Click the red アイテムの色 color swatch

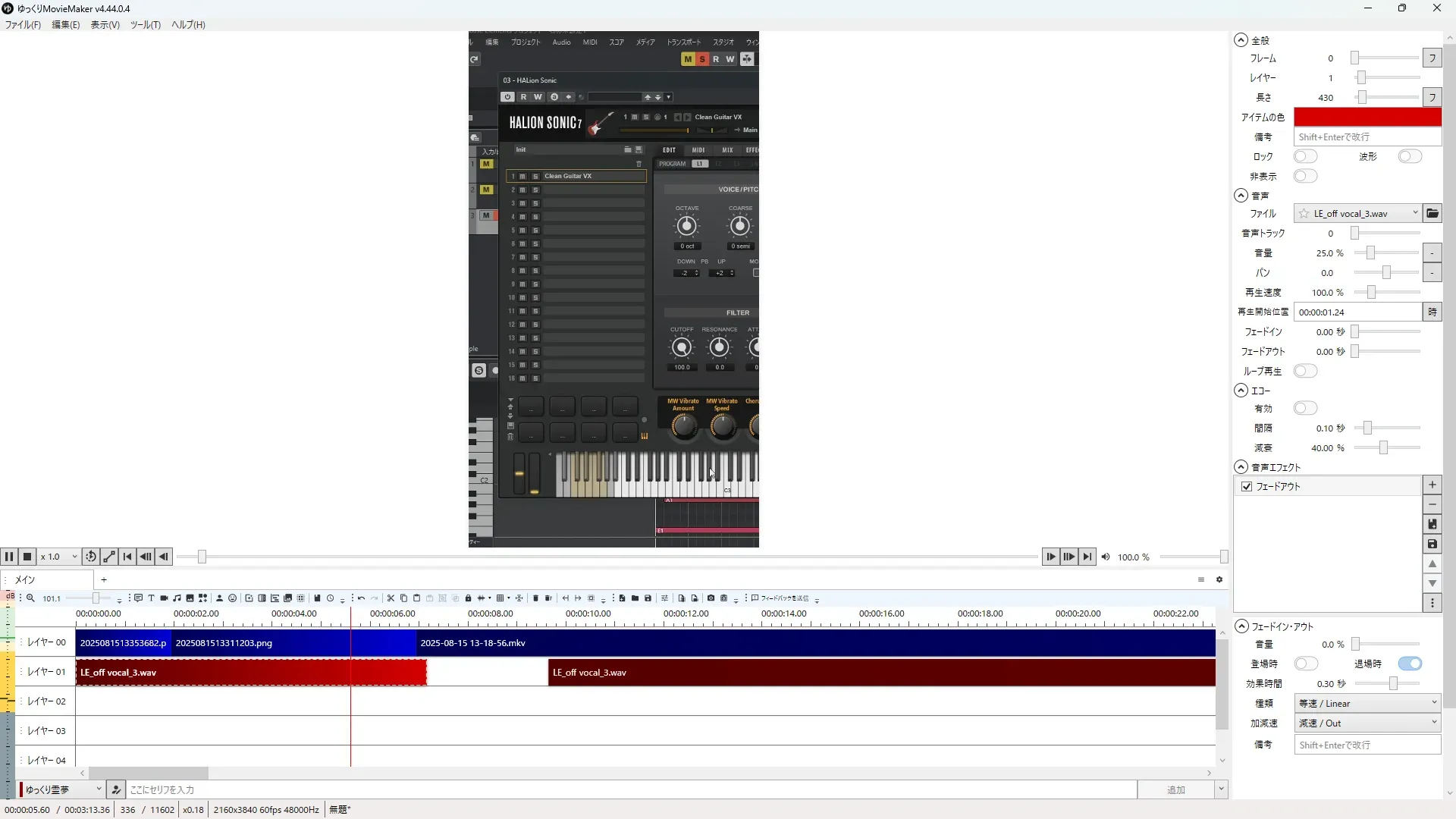[x=1367, y=118]
